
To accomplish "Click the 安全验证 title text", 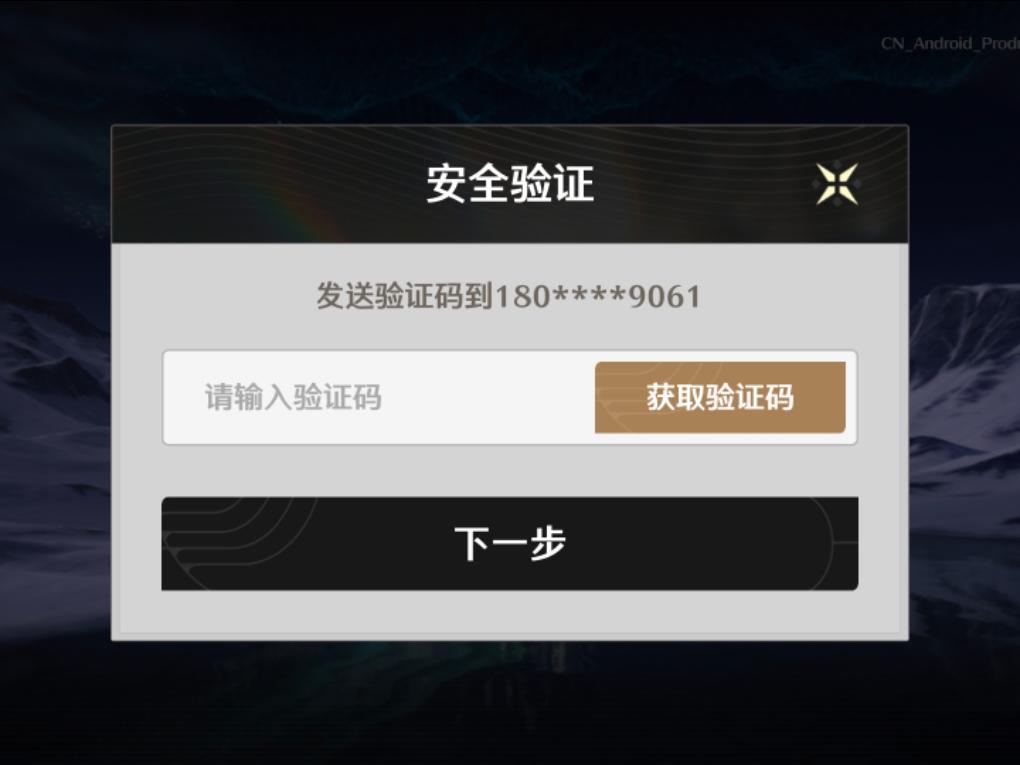I will pyautogui.click(x=510, y=184).
